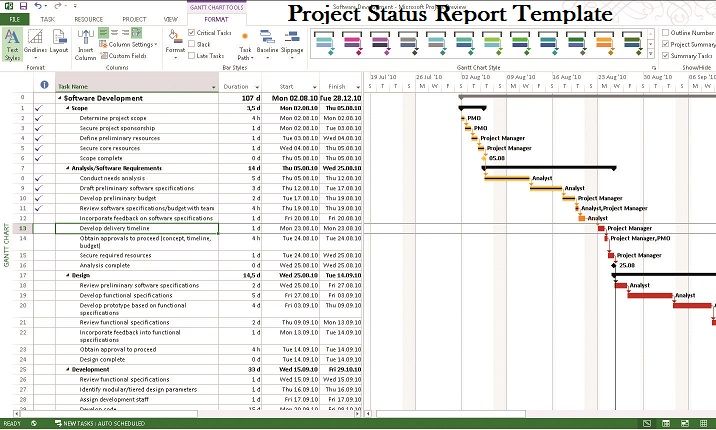Click the macro record icon beside READY
Viewport: 716px width, 430px height.
(34, 424)
